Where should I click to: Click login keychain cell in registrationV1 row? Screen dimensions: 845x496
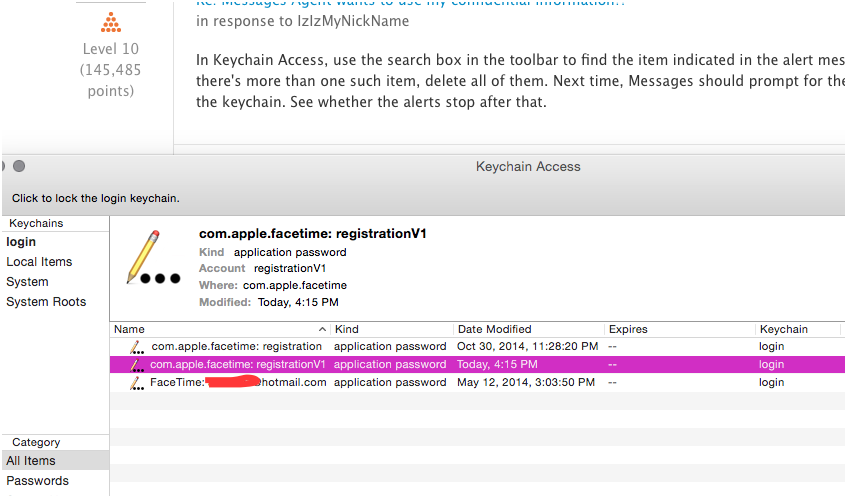772,365
